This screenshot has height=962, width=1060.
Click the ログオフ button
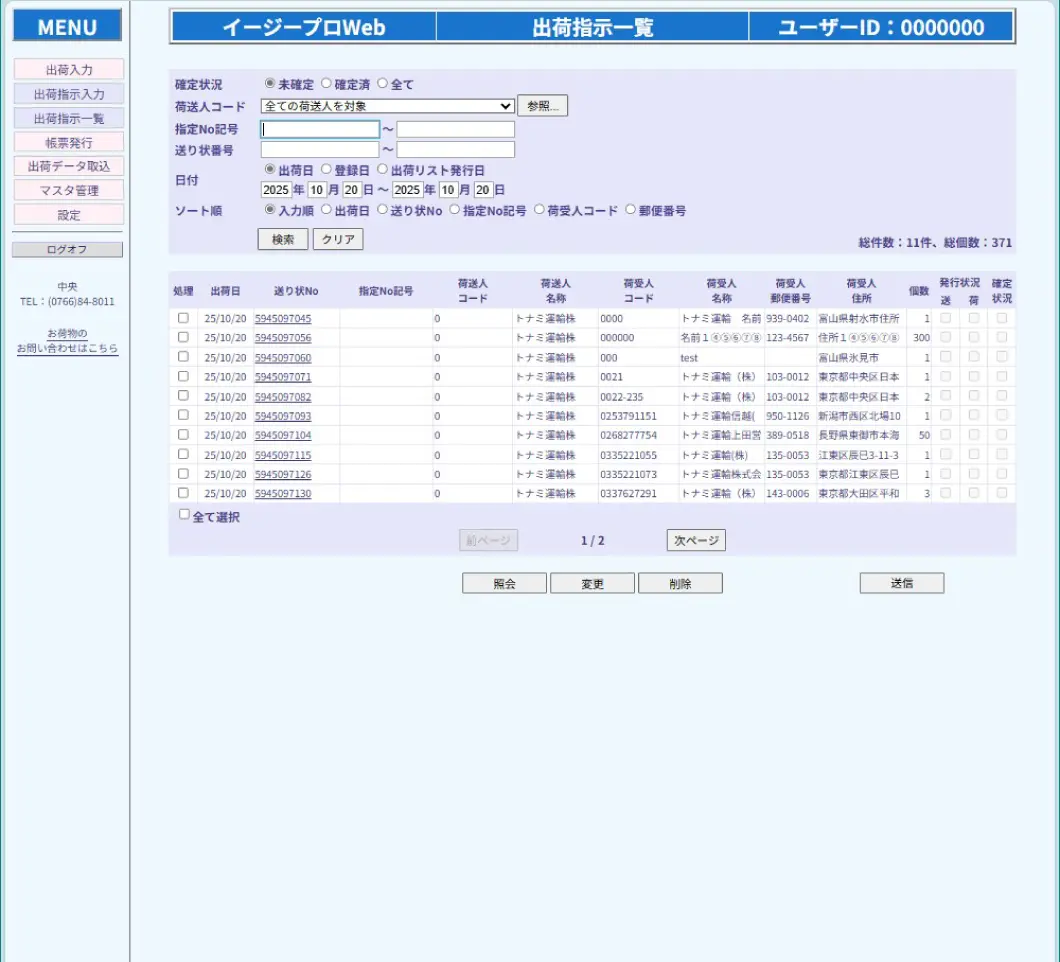coord(67,250)
